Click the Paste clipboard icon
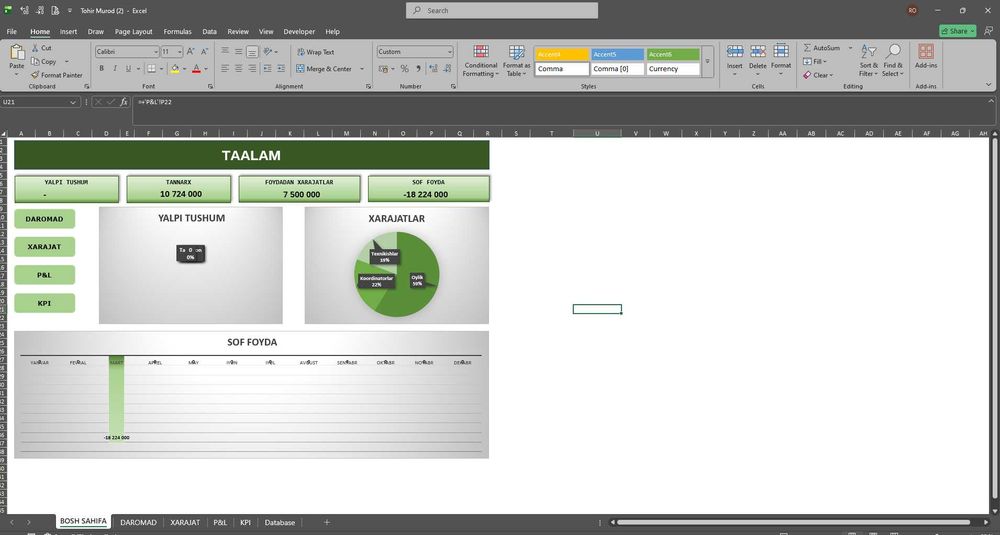This screenshot has height=535, width=1000. point(17,53)
